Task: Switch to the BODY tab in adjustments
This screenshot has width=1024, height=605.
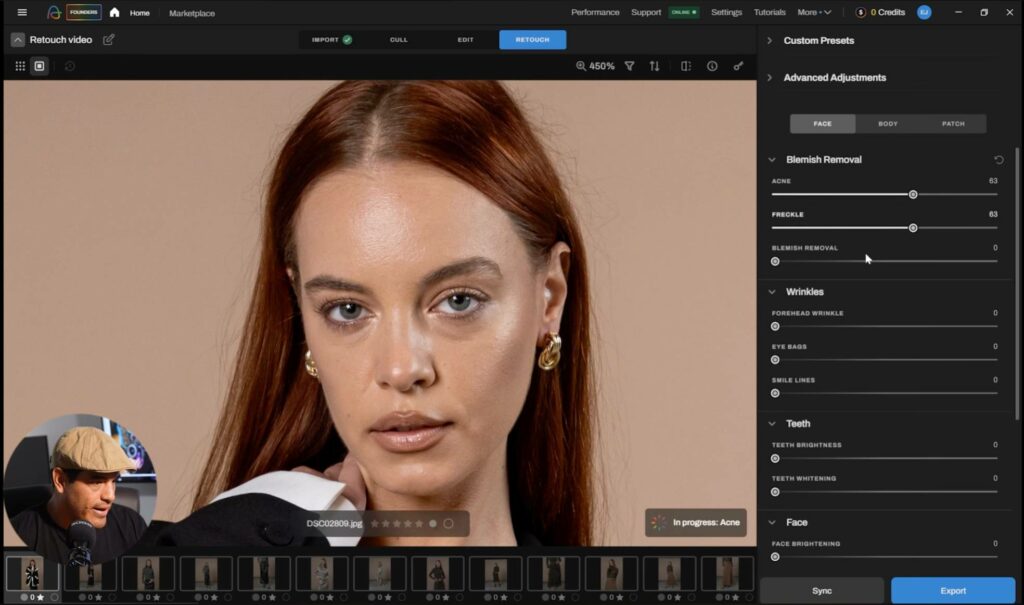Action: (886, 123)
